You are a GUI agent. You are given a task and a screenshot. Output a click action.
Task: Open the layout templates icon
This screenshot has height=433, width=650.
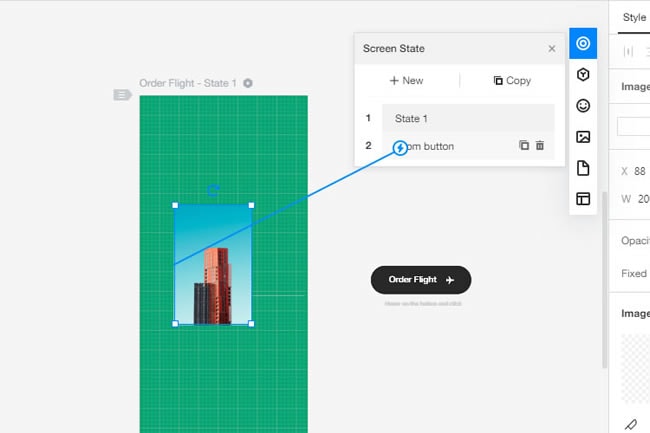[583, 199]
